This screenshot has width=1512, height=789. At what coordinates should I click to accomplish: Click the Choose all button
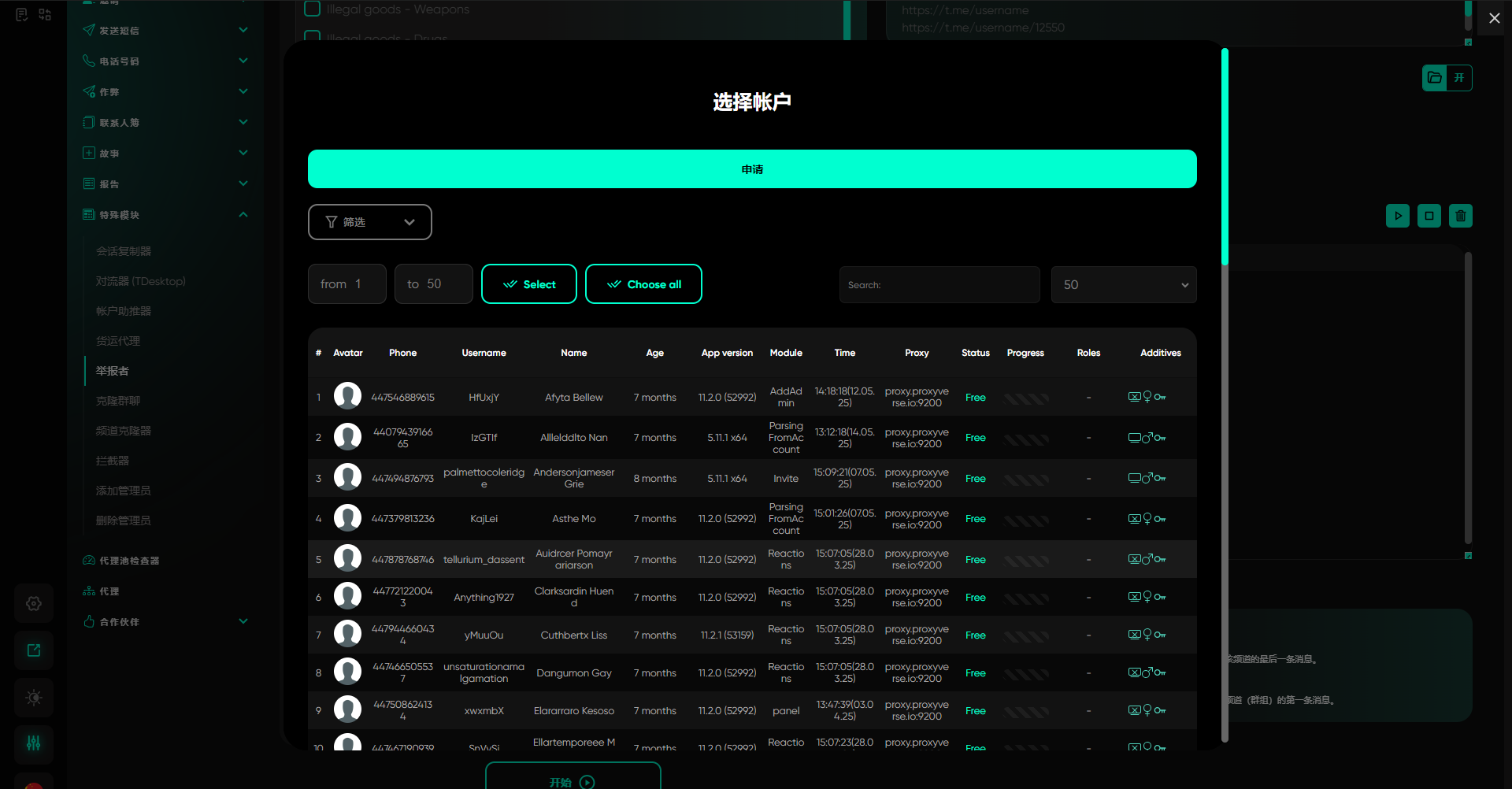(643, 284)
